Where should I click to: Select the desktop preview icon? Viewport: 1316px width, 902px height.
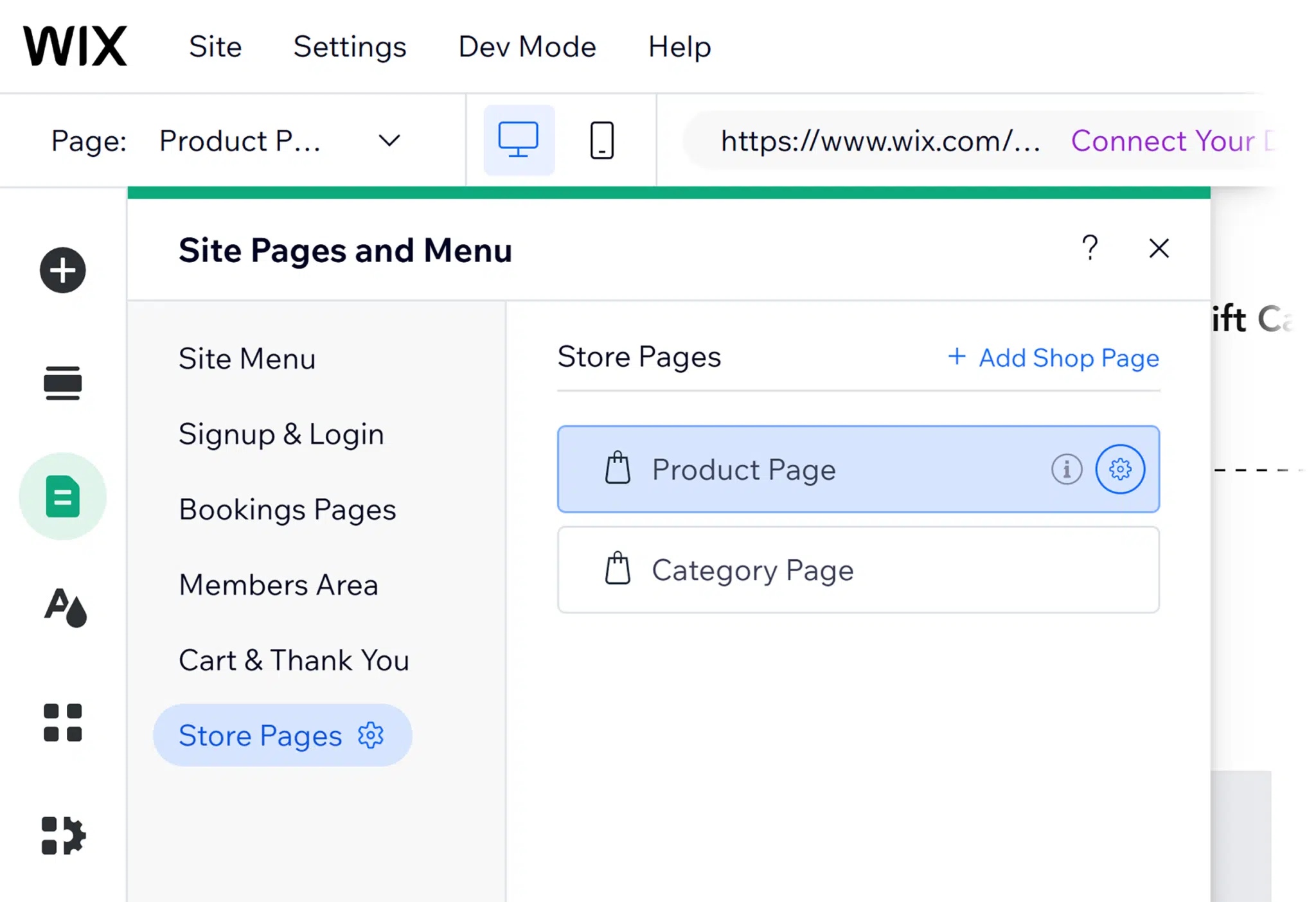[519, 140]
